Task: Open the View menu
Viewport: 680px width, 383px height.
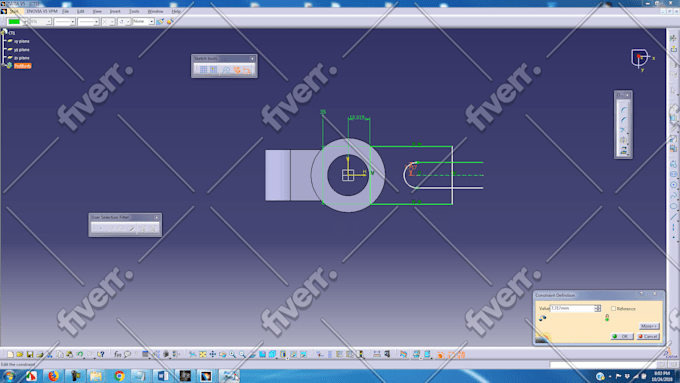Action: [x=97, y=11]
